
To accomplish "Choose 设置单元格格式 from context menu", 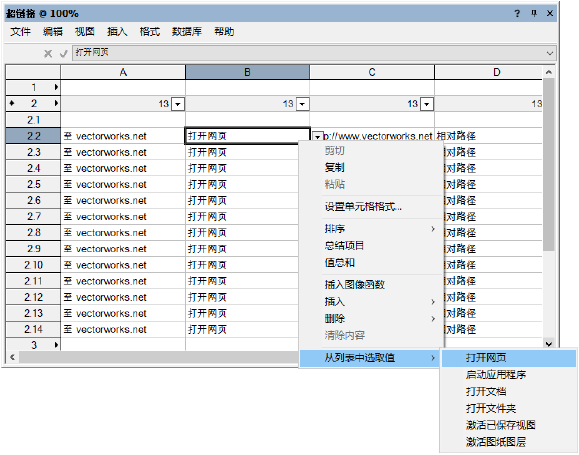I will tap(371, 206).
